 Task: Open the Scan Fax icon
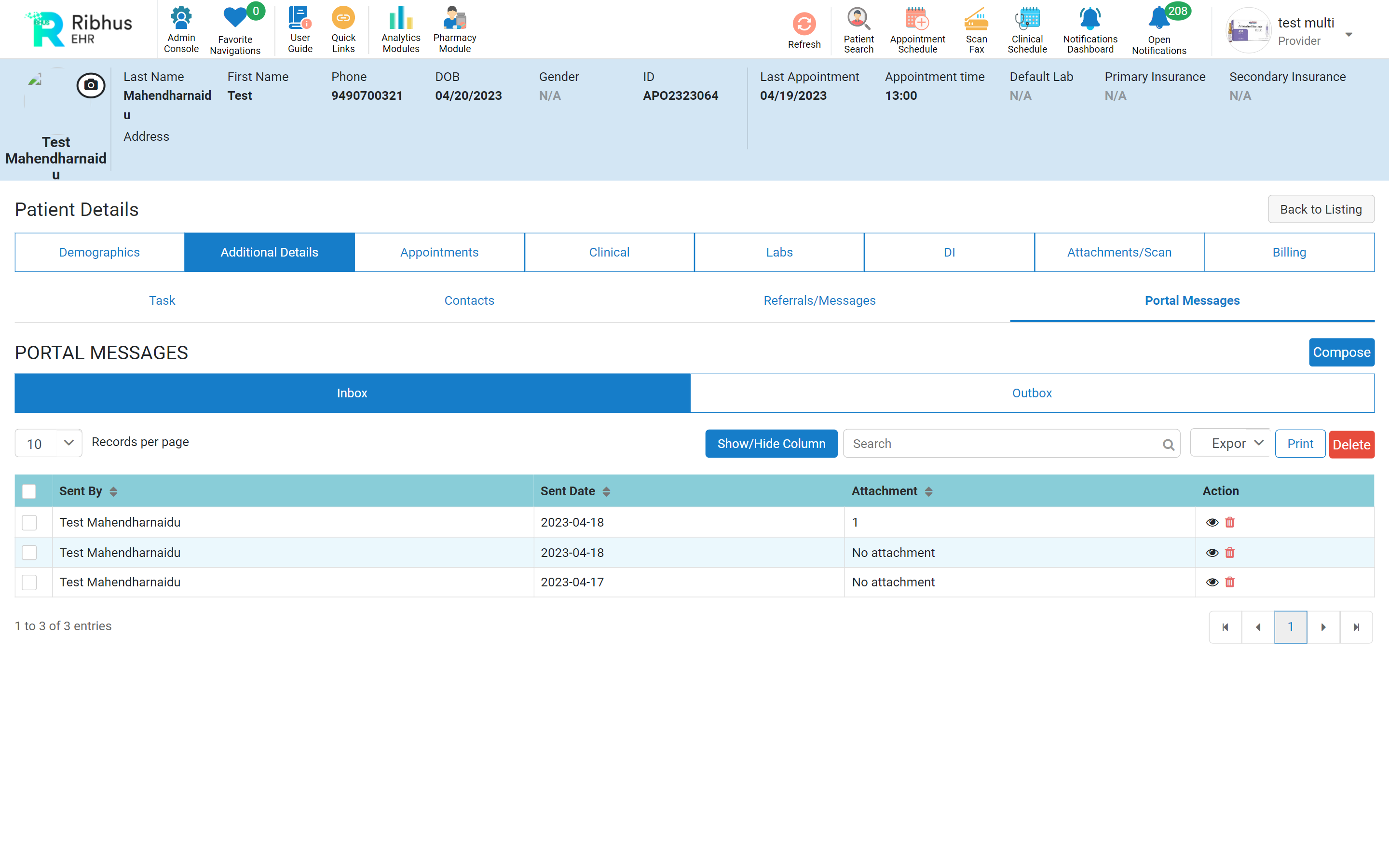coord(976,19)
